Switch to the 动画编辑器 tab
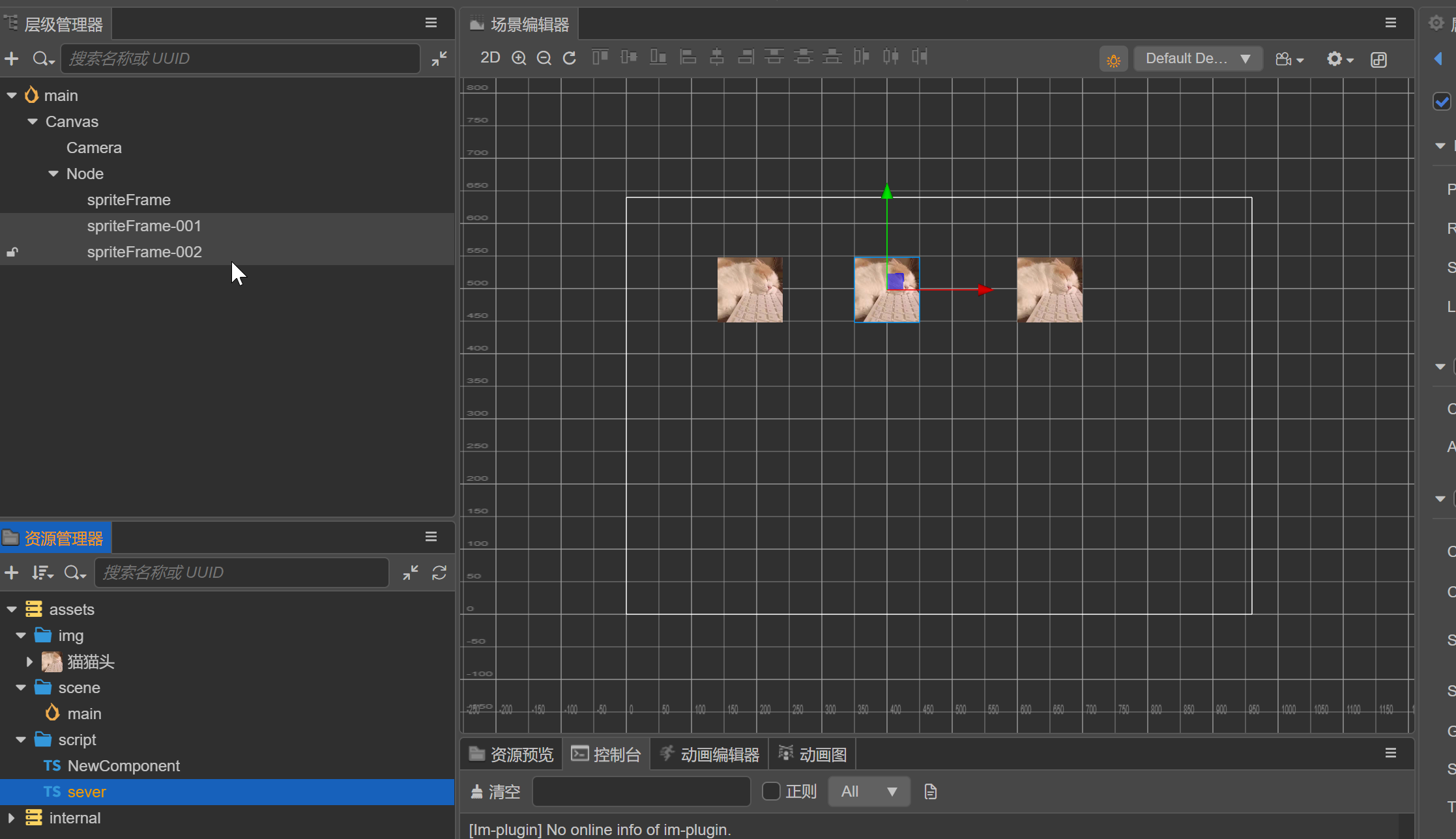Screen dimensions: 1456x839 pyautogui.click(x=709, y=754)
